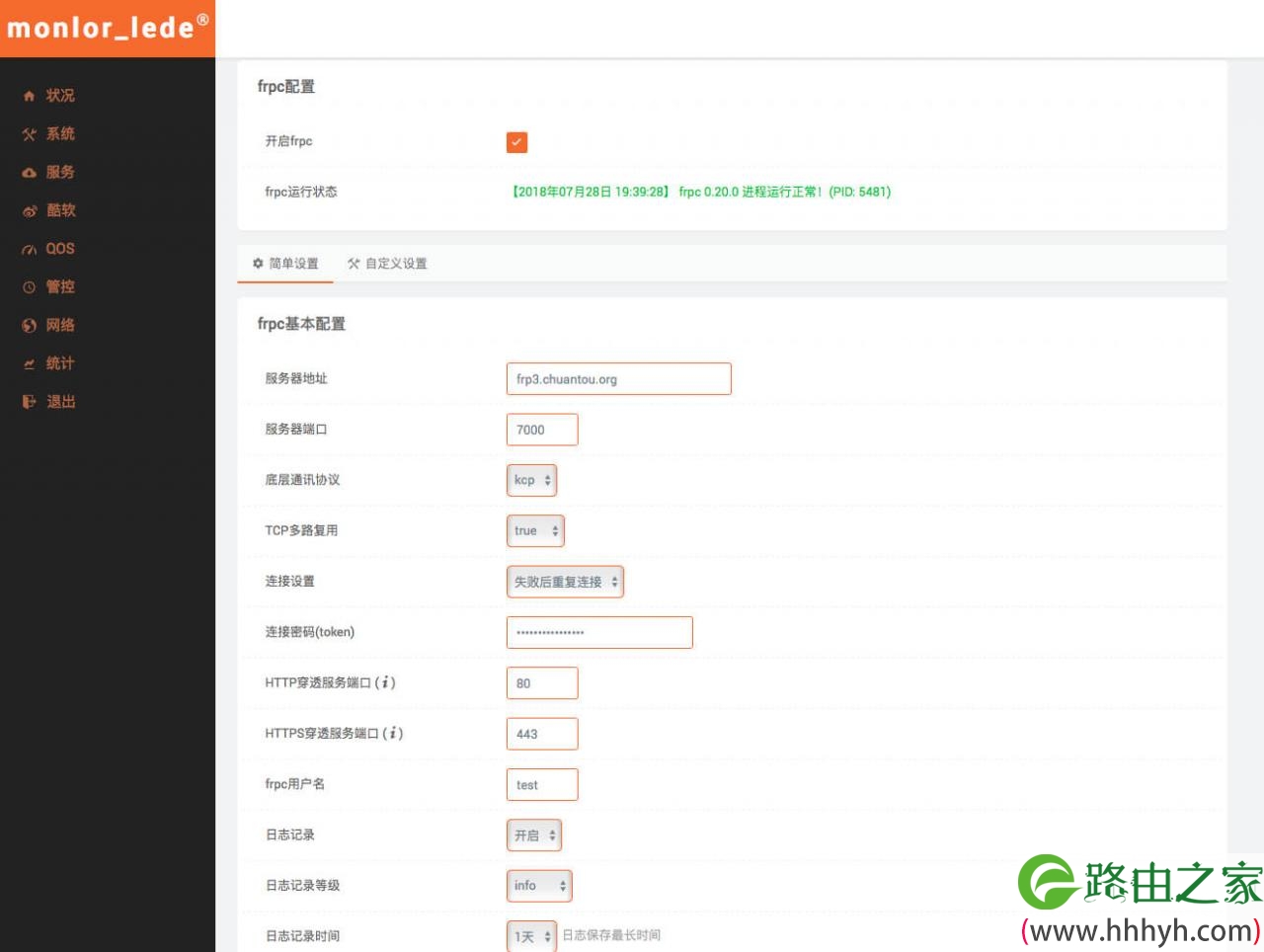Toggle the 开启frpc checkbox

[516, 142]
